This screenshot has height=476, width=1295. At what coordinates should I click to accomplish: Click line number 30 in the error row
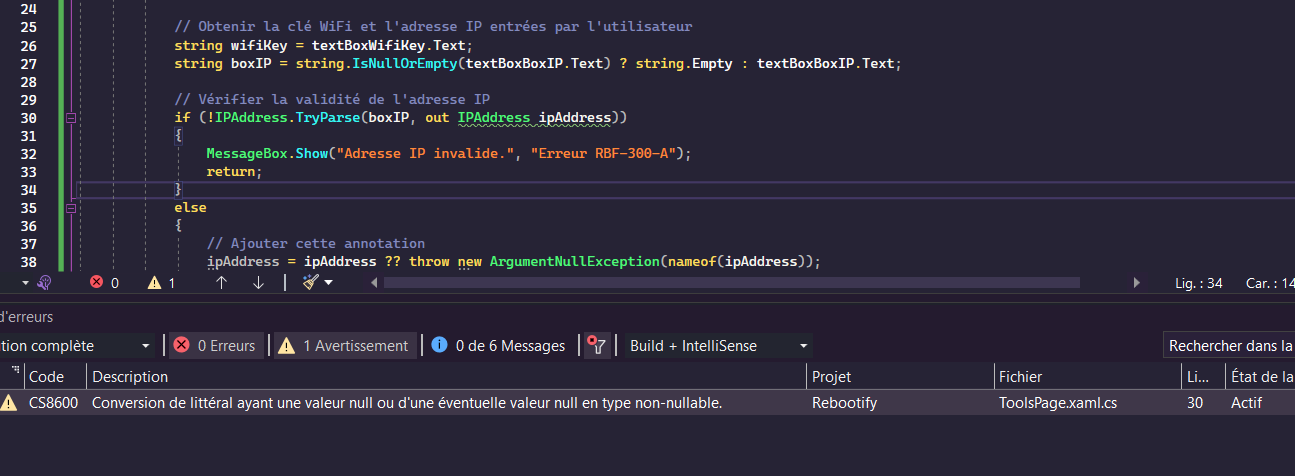(x=1195, y=403)
